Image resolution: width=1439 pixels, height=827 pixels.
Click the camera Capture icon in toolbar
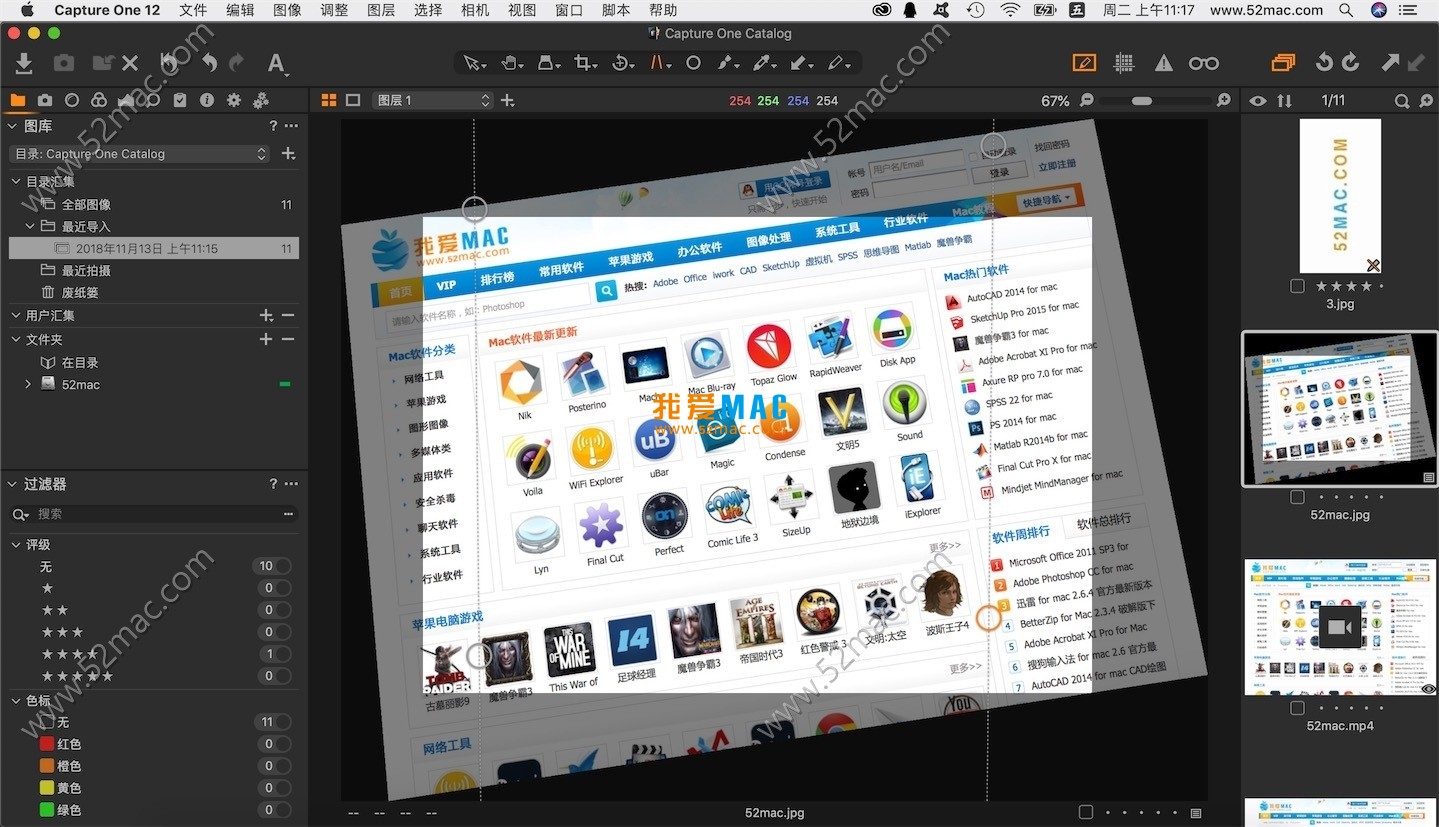click(64, 63)
